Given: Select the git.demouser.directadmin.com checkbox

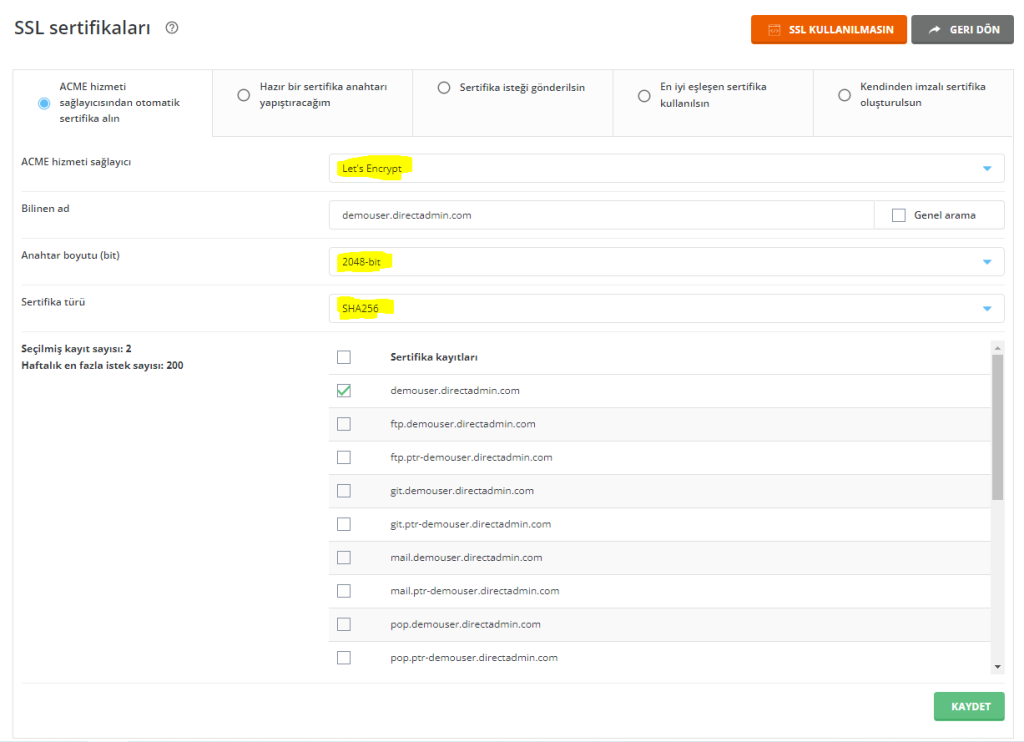Looking at the screenshot, I should click(344, 490).
